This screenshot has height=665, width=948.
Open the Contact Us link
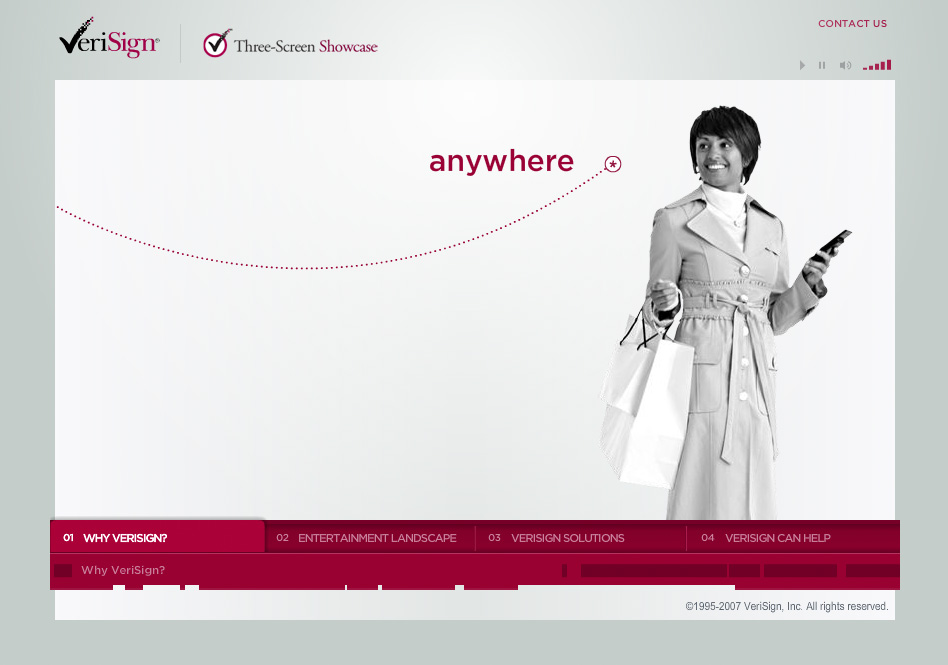point(852,24)
